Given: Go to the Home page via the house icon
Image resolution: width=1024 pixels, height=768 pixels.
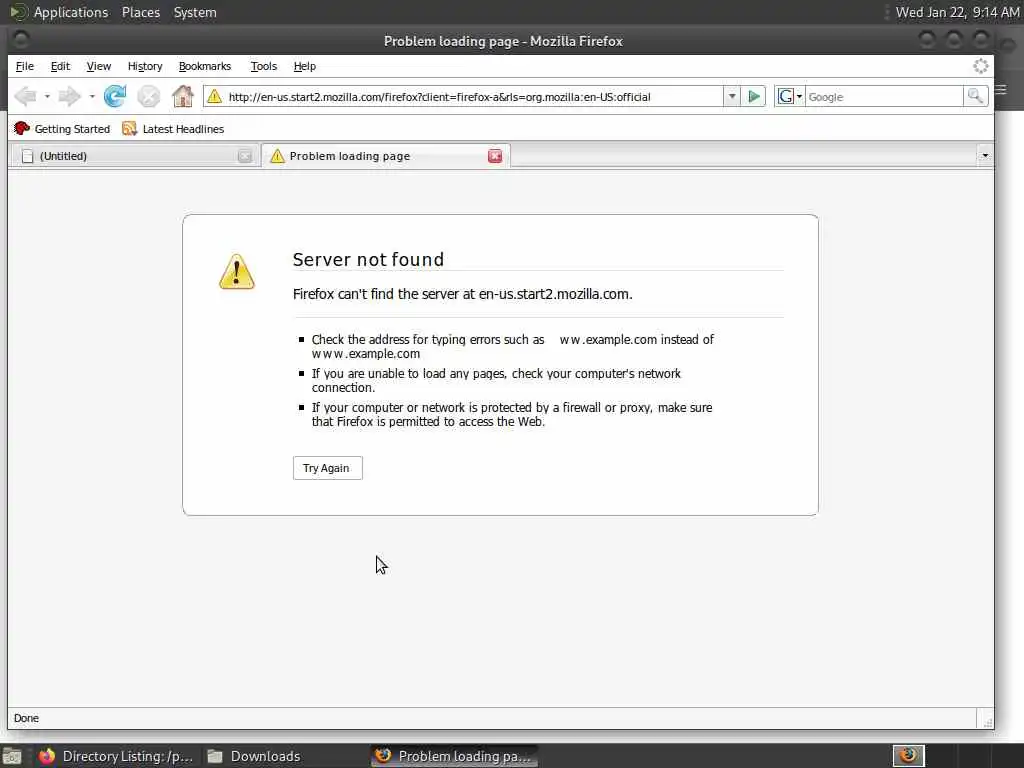Looking at the screenshot, I should 183,97.
